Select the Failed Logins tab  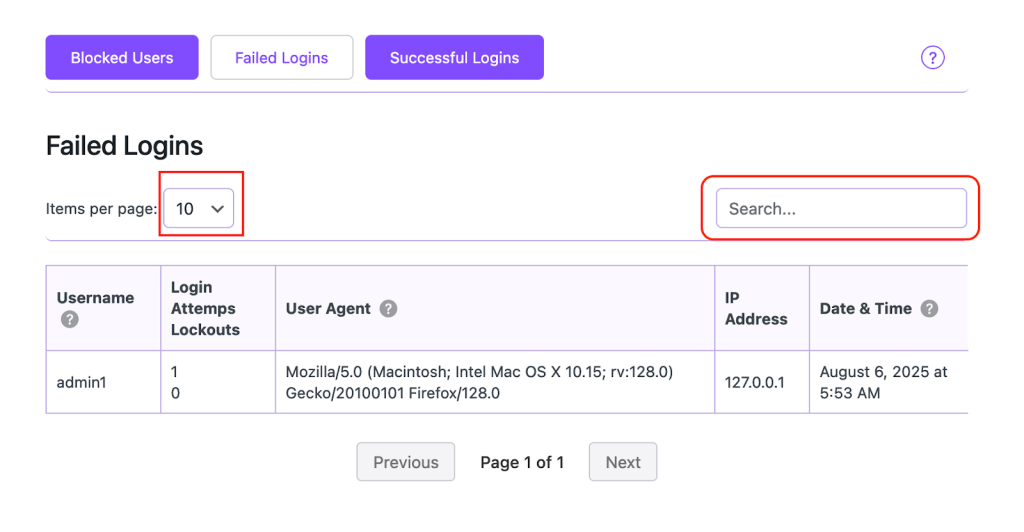pos(281,58)
